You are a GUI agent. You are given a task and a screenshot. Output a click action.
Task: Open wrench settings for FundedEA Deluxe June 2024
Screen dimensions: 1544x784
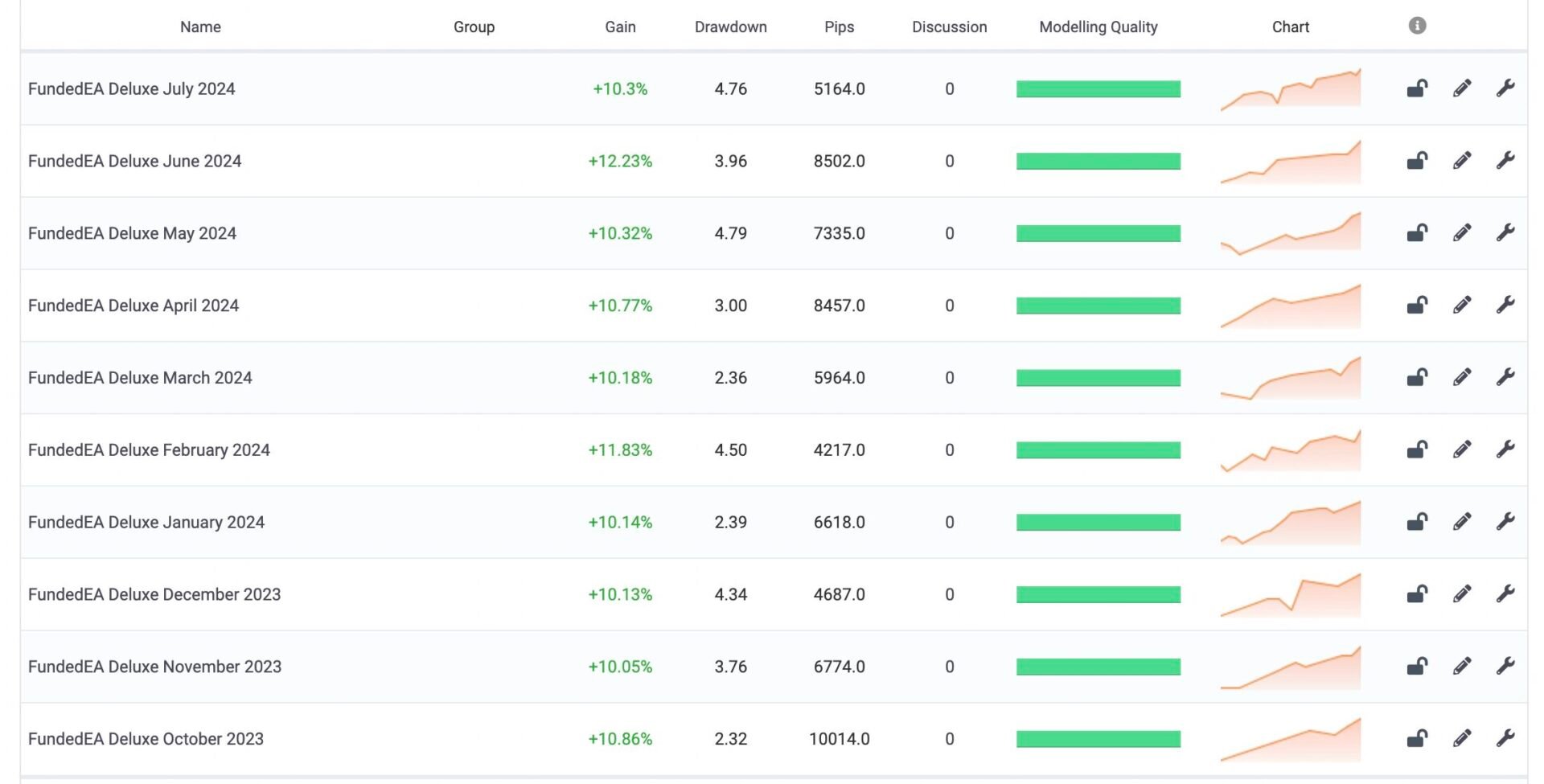pyautogui.click(x=1505, y=161)
